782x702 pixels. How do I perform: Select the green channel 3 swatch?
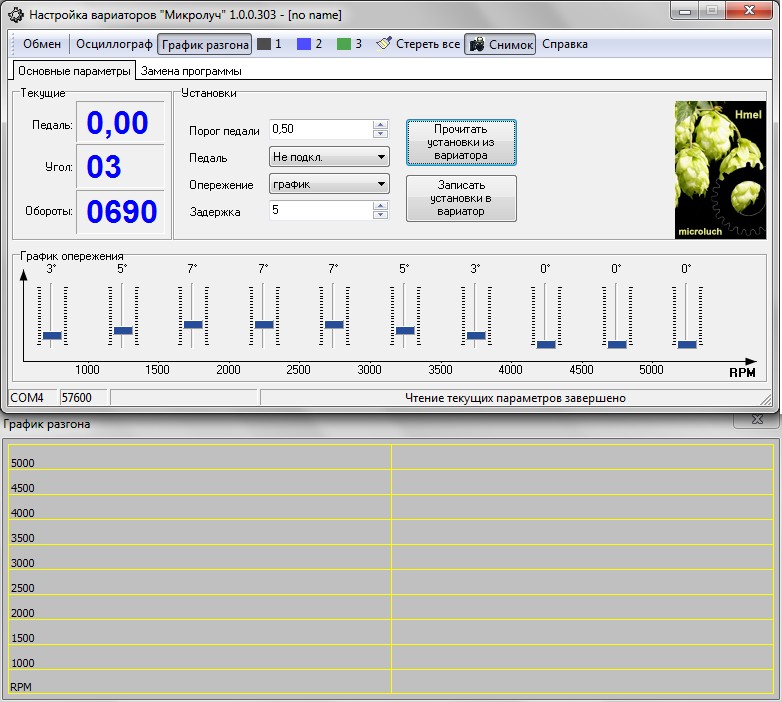pyautogui.click(x=344, y=44)
